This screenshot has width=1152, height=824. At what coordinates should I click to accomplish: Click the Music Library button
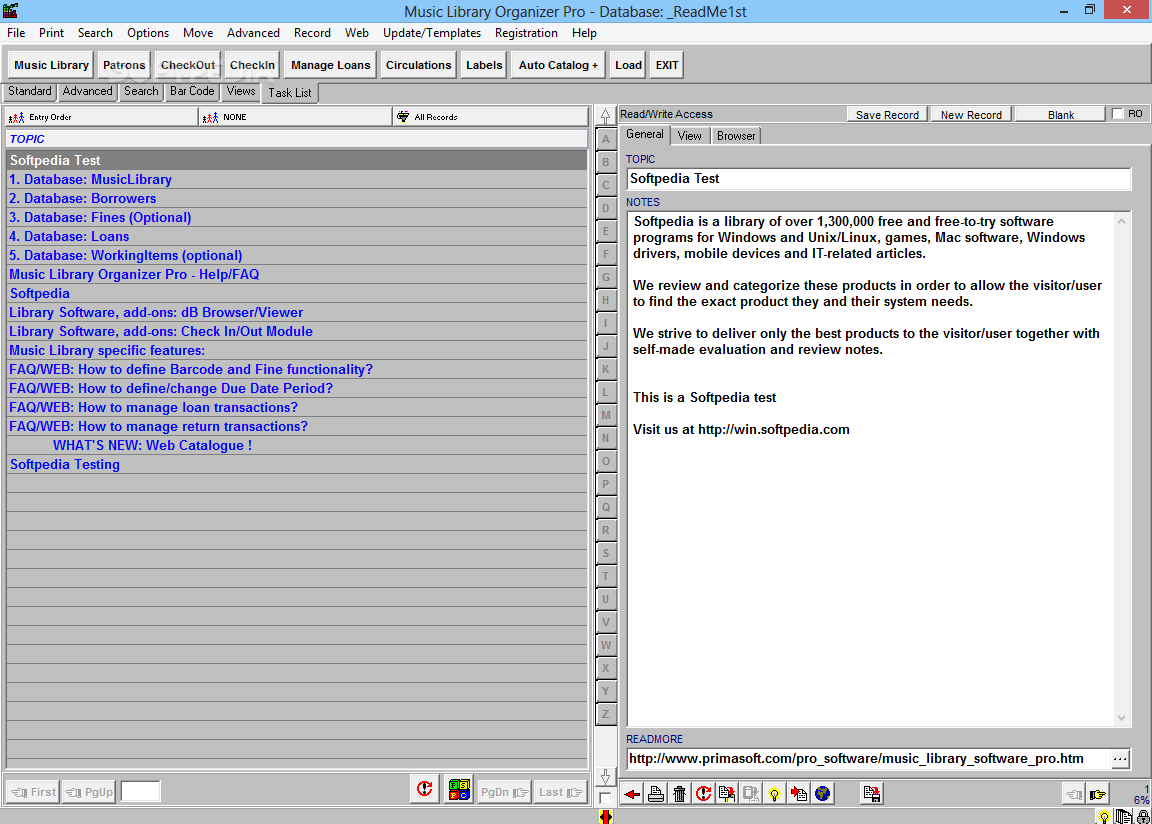(x=51, y=65)
